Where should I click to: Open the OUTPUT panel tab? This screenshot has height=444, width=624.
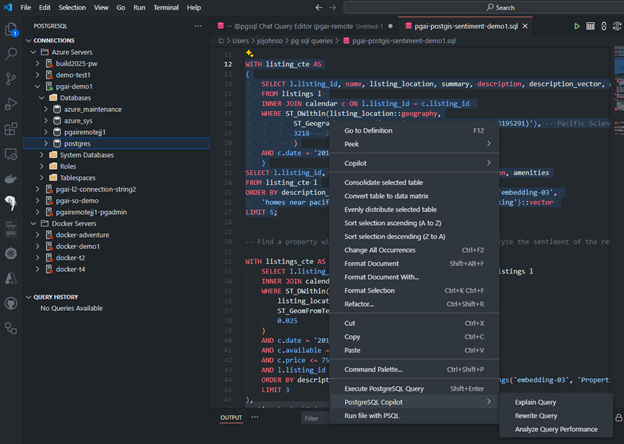tap(231, 418)
